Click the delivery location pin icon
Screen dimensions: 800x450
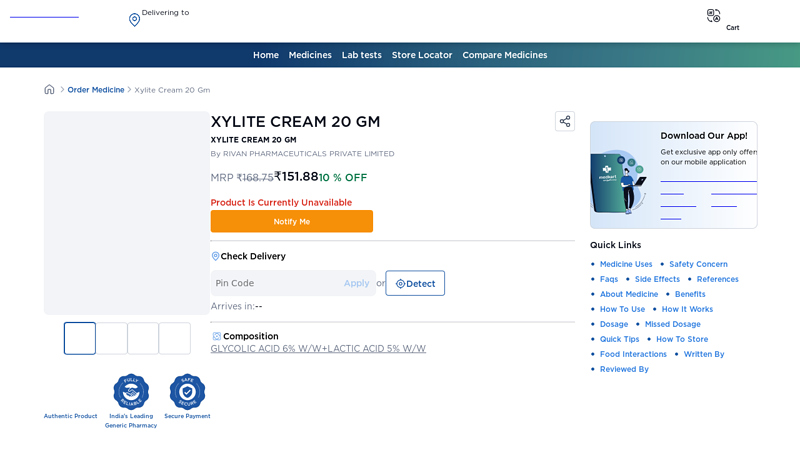point(134,20)
